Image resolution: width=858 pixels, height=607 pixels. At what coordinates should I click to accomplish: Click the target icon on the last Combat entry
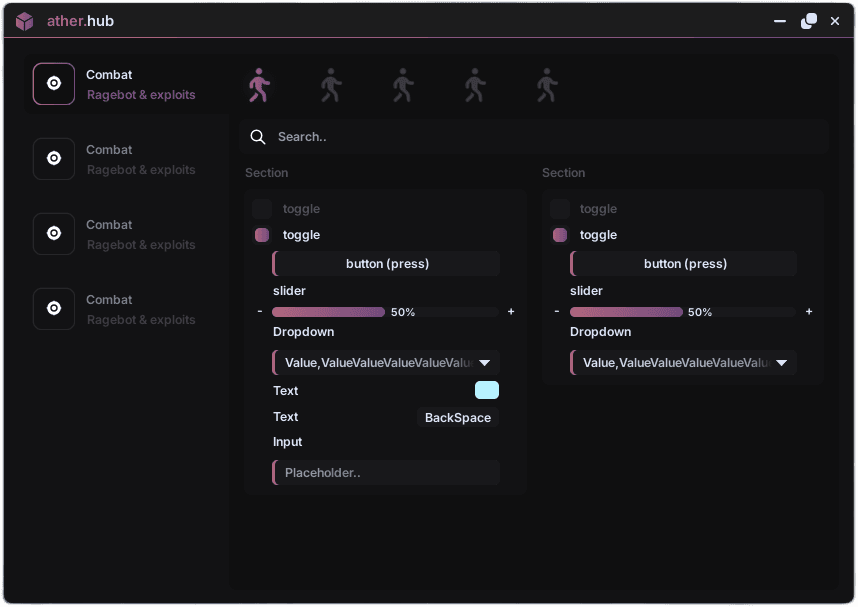tap(53, 308)
